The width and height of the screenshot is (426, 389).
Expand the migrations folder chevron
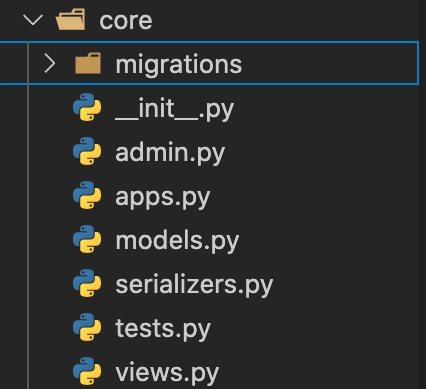tap(50, 64)
